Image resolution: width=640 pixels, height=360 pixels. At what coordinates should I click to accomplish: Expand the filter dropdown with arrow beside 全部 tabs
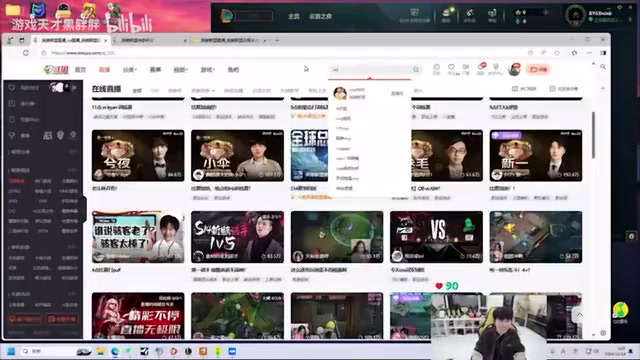click(203, 91)
